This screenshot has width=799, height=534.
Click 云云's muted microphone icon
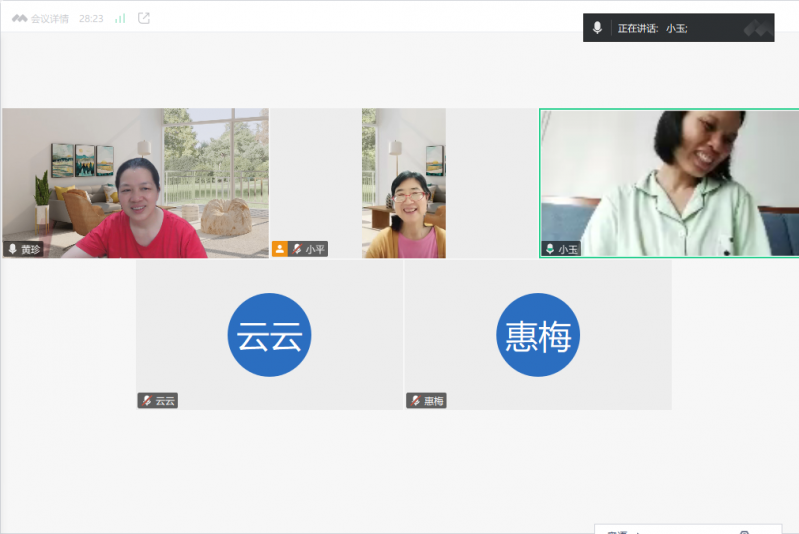[x=147, y=400]
